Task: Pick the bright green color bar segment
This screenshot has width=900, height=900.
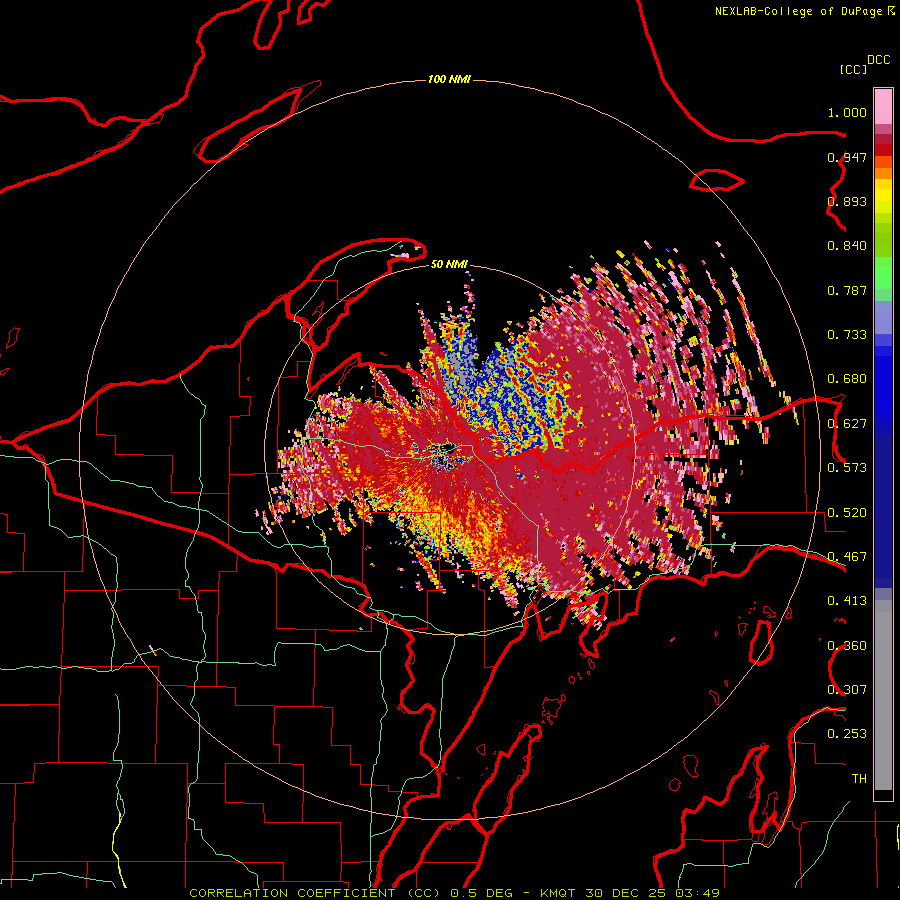Action: click(883, 272)
